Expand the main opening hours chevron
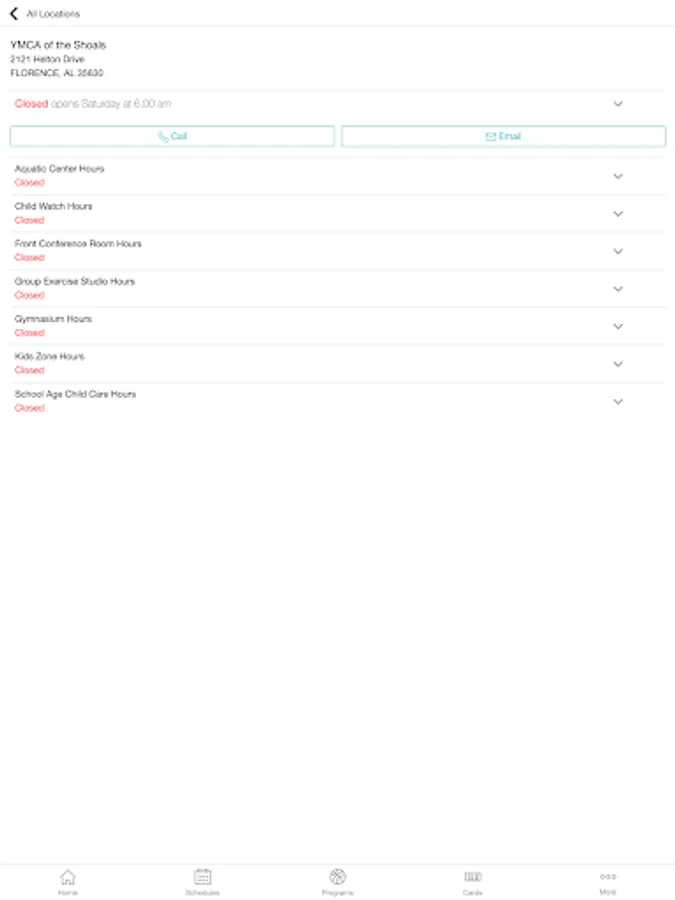Viewport: 675px width, 900px height. click(618, 104)
